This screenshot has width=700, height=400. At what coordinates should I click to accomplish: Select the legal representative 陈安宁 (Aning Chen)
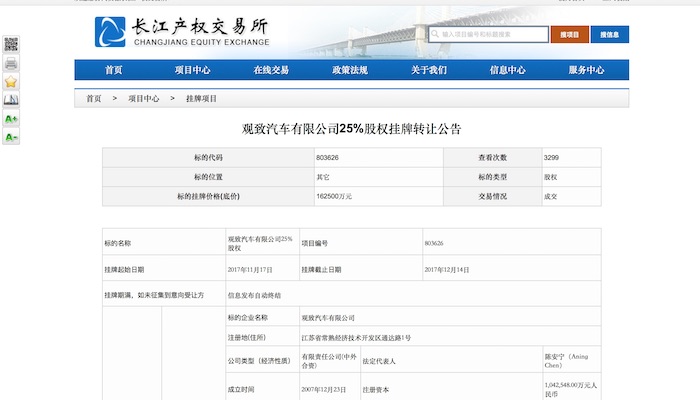coord(567,361)
